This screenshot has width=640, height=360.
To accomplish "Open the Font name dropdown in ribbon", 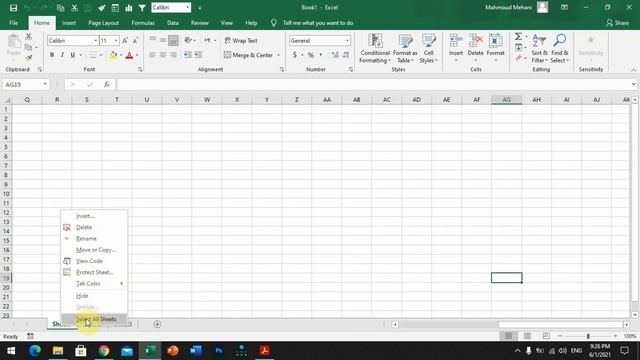I will click(96, 40).
